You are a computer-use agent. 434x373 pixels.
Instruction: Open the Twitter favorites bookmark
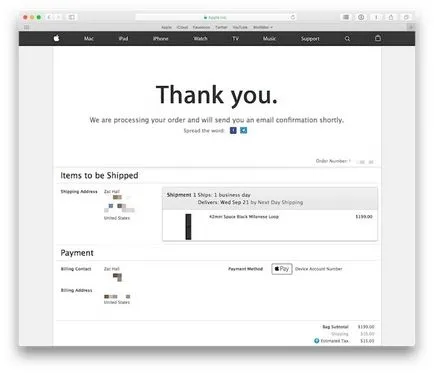(221, 27)
